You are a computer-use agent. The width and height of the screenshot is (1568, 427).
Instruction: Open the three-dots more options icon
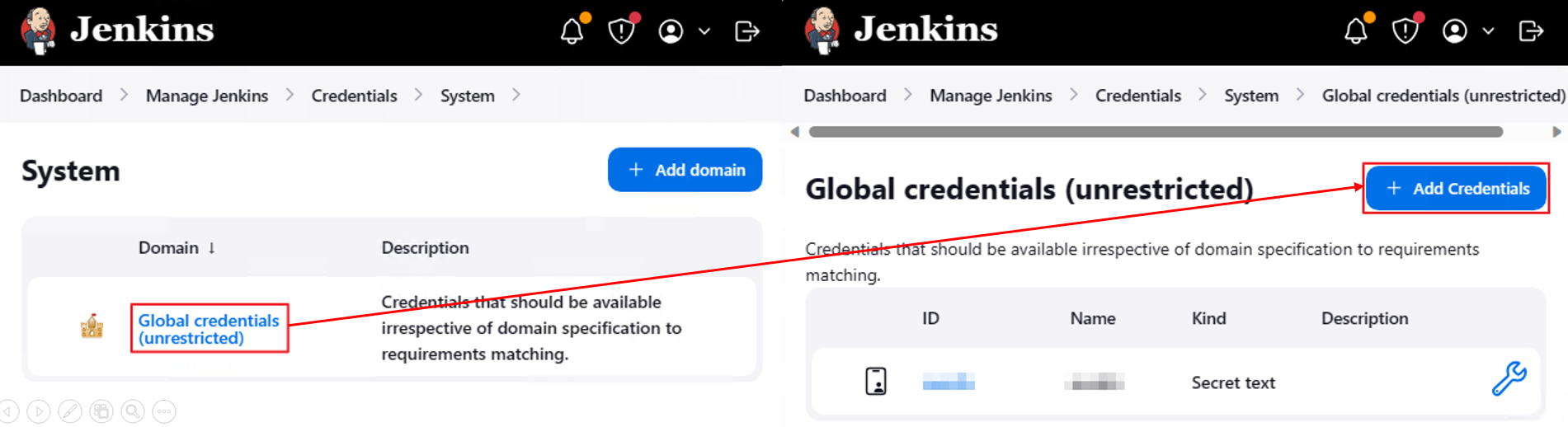click(x=164, y=411)
